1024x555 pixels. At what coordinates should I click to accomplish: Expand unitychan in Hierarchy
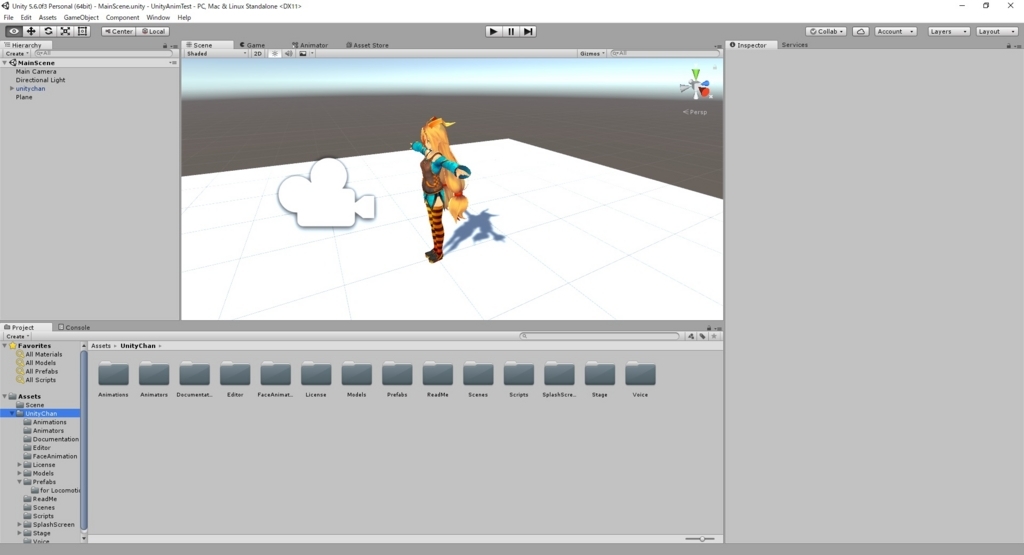click(12, 88)
